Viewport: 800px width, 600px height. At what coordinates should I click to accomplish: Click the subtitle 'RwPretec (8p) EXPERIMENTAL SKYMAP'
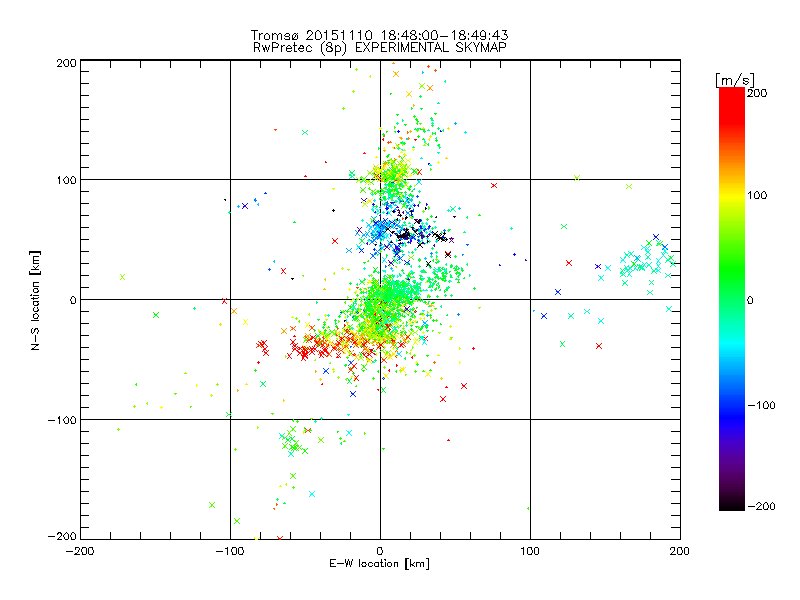coord(380,48)
